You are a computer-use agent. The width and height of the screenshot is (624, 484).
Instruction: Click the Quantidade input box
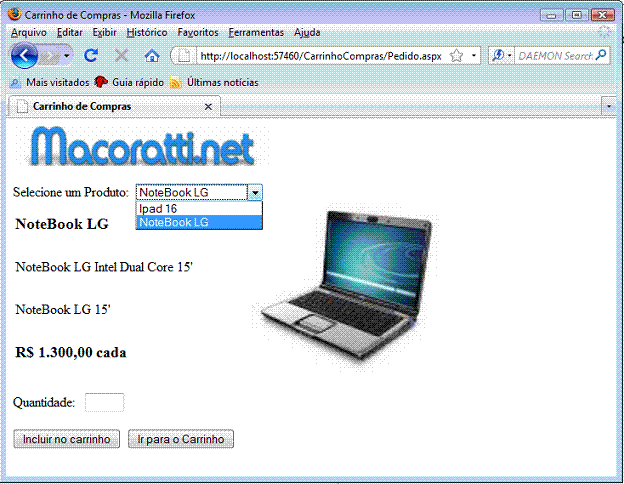tap(104, 402)
